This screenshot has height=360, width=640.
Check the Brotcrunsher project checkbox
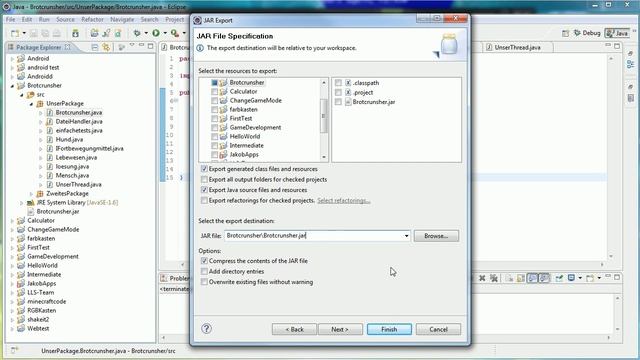214,82
